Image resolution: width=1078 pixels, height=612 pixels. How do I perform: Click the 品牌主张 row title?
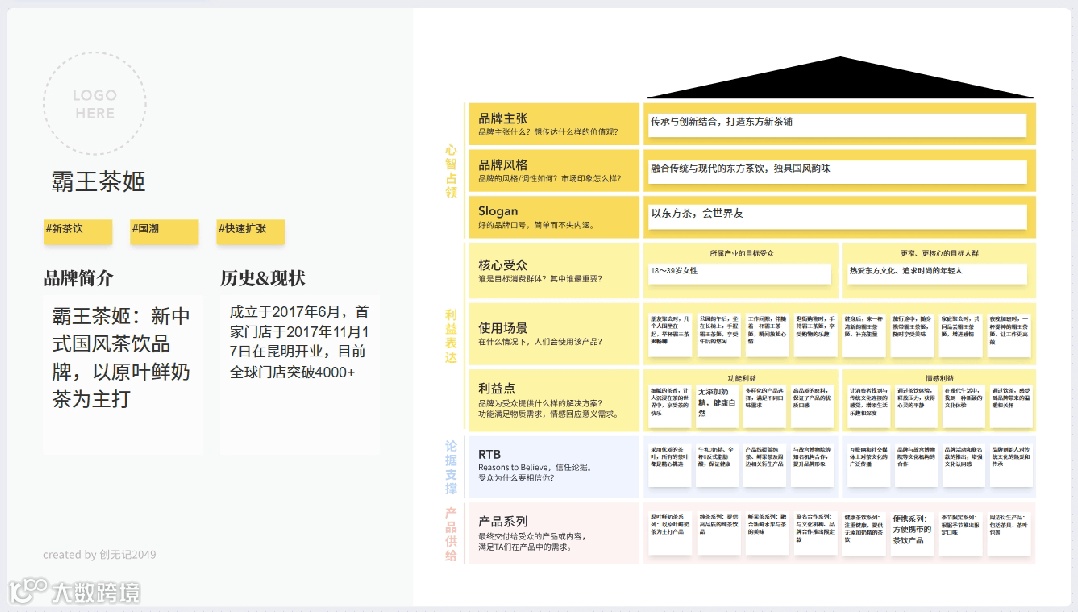[x=503, y=118]
